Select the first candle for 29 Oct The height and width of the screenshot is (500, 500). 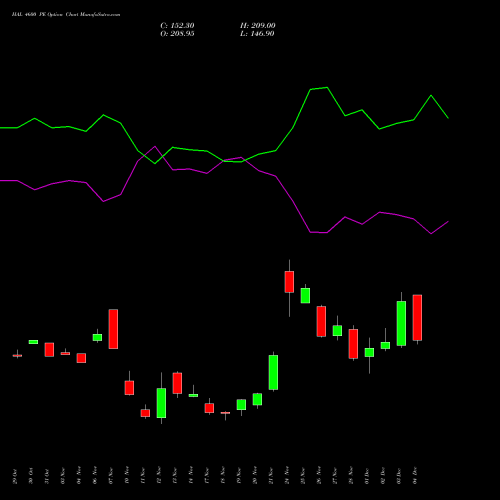pyautogui.click(x=17, y=355)
